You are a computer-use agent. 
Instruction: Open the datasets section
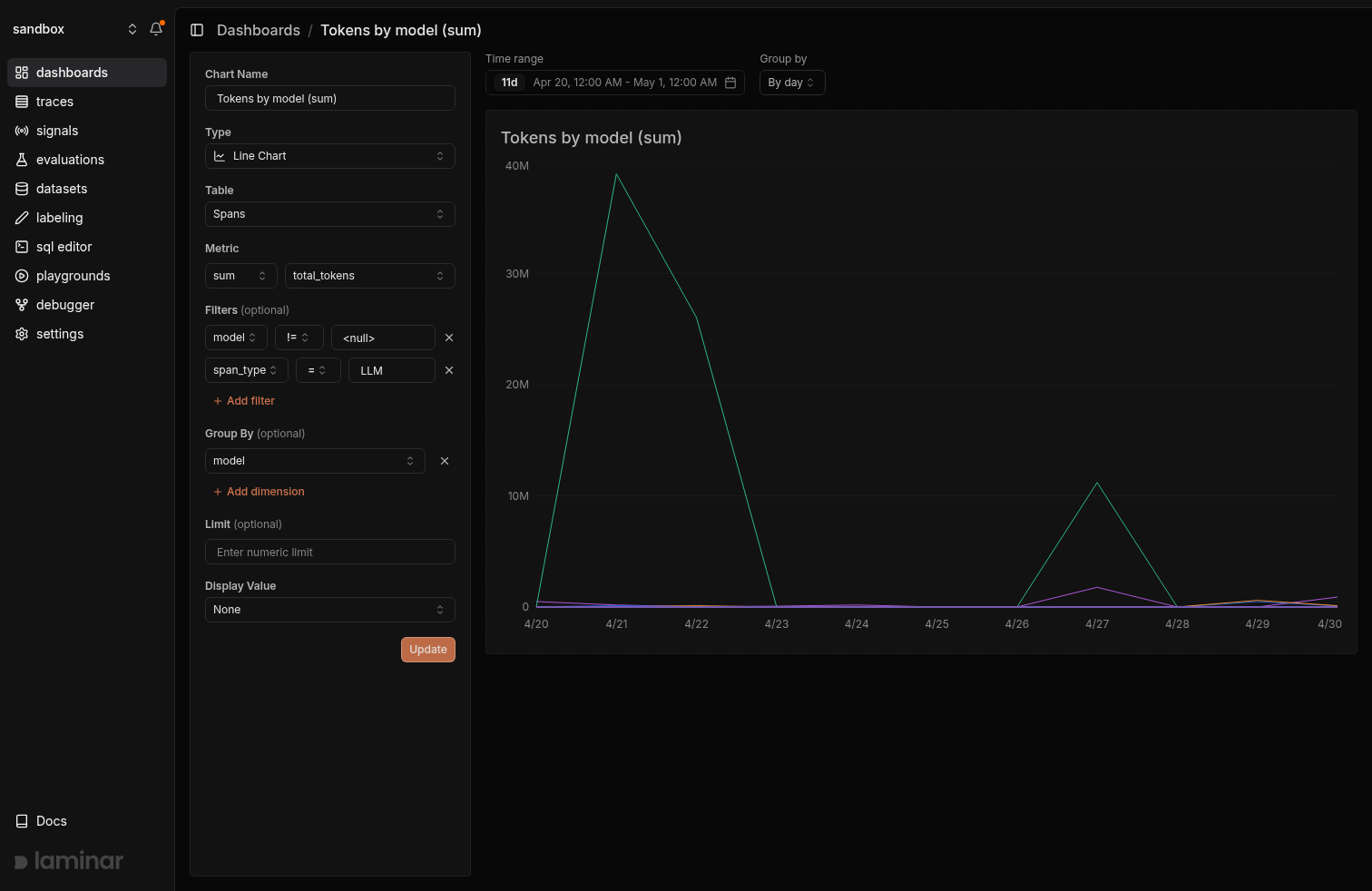[x=87, y=189]
